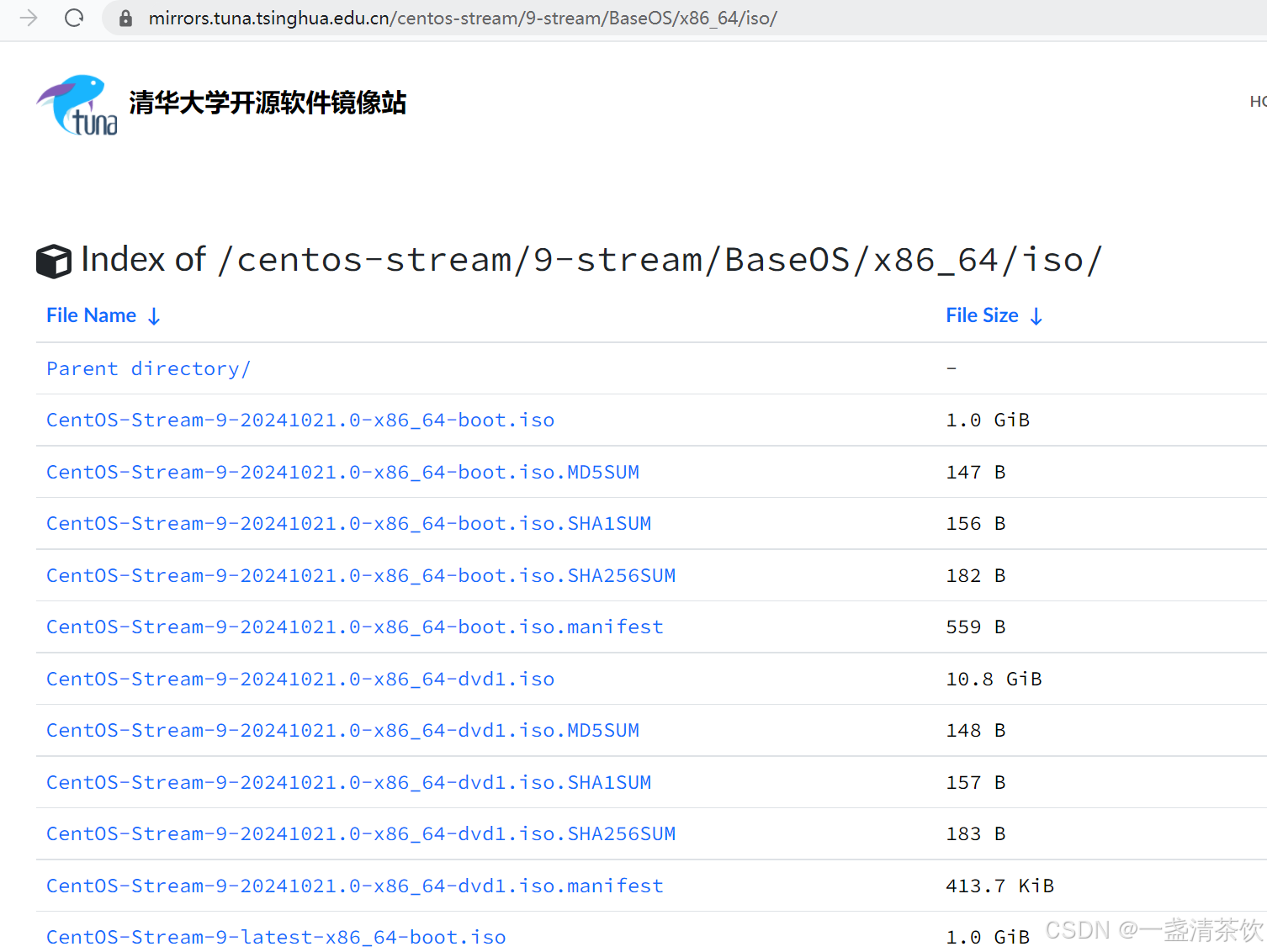1267x952 pixels.
Task: Open the HOME link at top right
Action: click(x=1257, y=101)
